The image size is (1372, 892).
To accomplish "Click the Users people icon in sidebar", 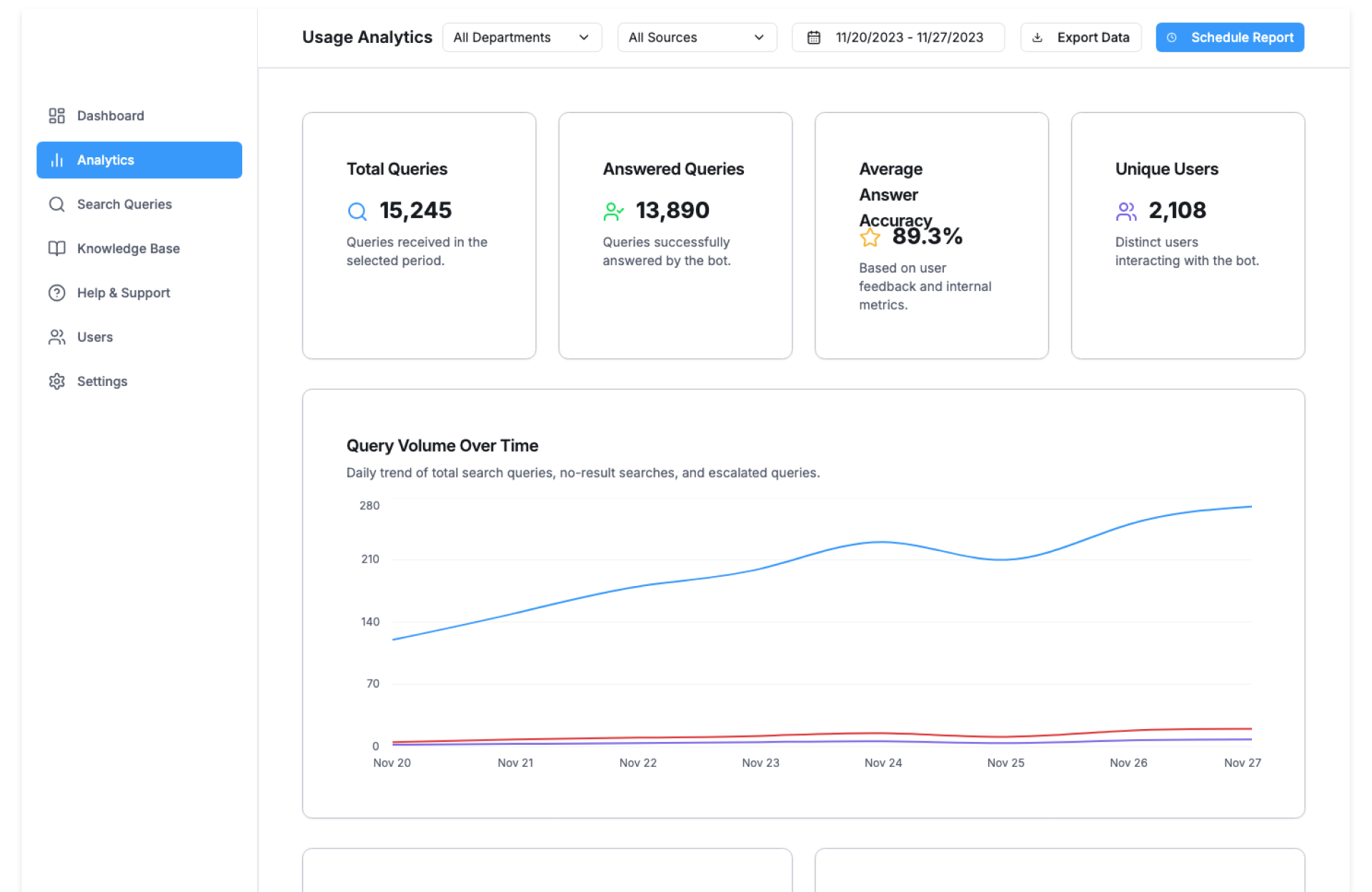I will (x=56, y=337).
